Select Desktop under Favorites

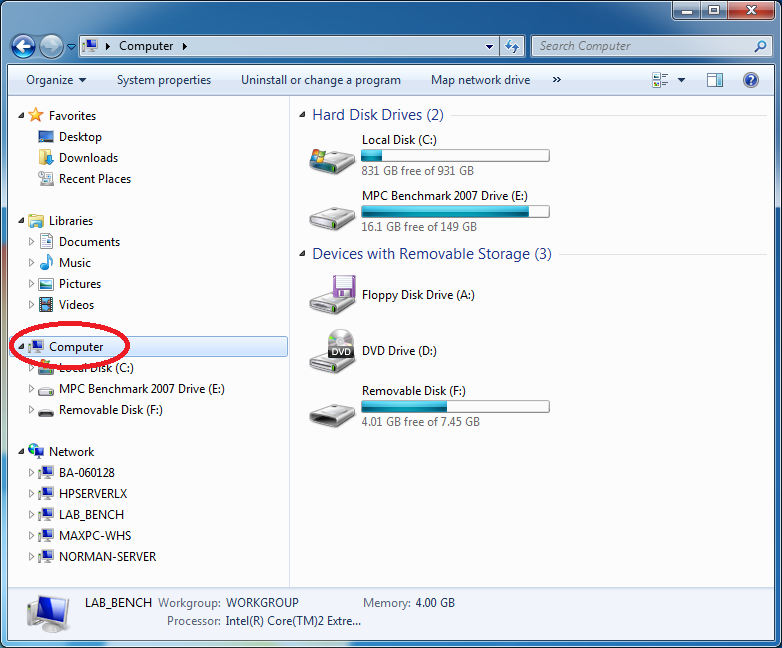point(80,137)
